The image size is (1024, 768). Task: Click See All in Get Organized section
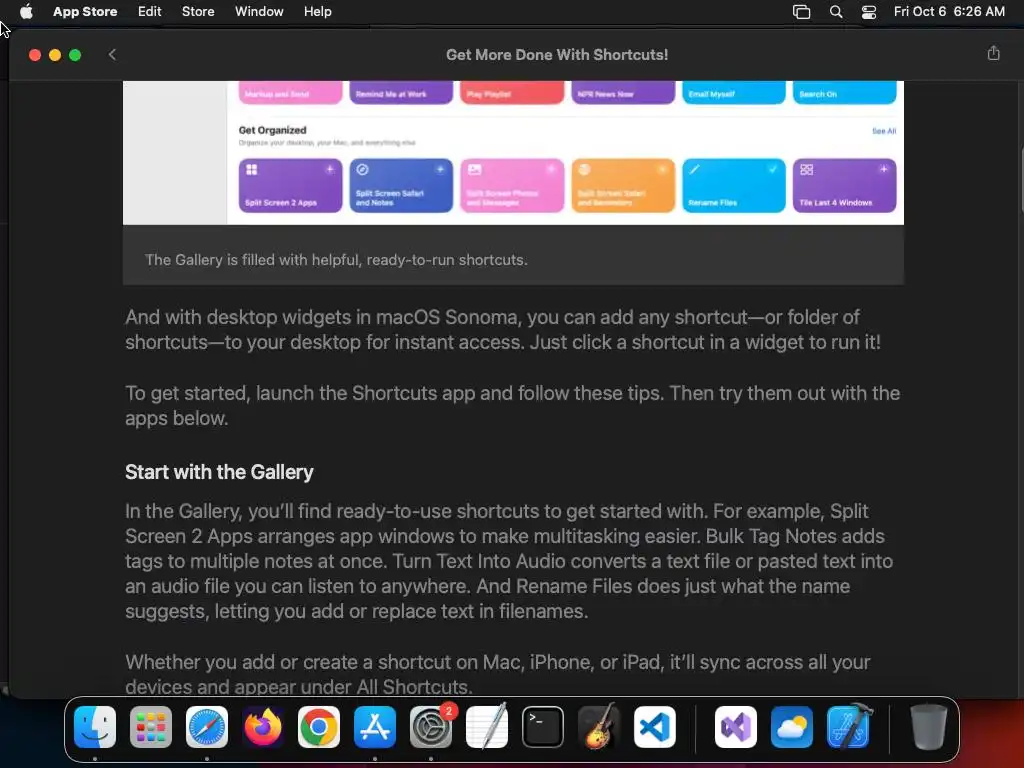tap(884, 131)
